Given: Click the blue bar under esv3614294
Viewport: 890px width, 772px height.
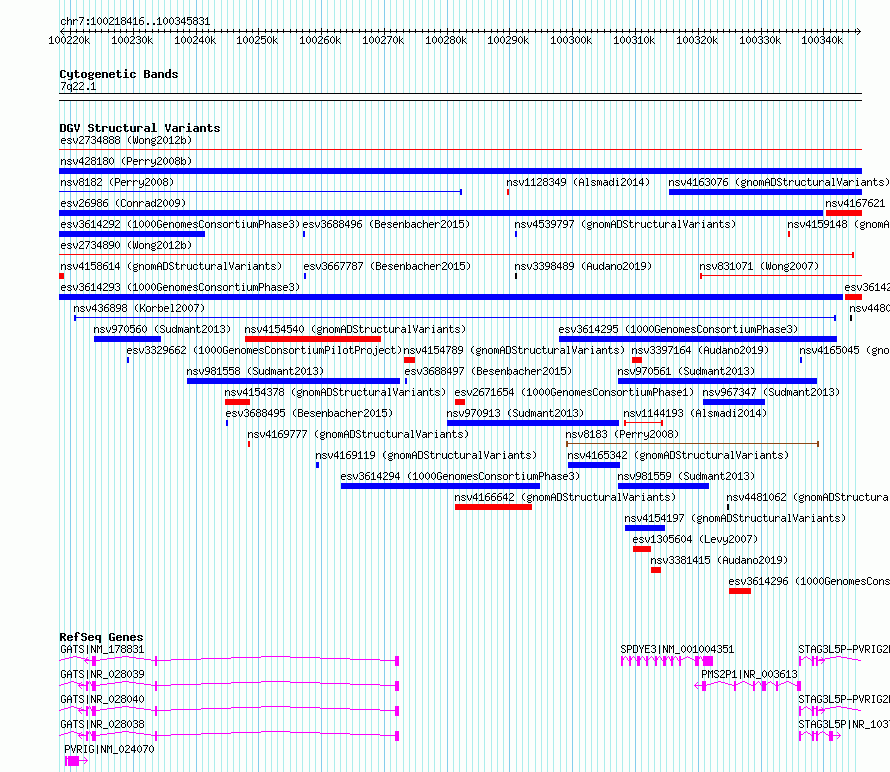Looking at the screenshot, I should [440, 486].
